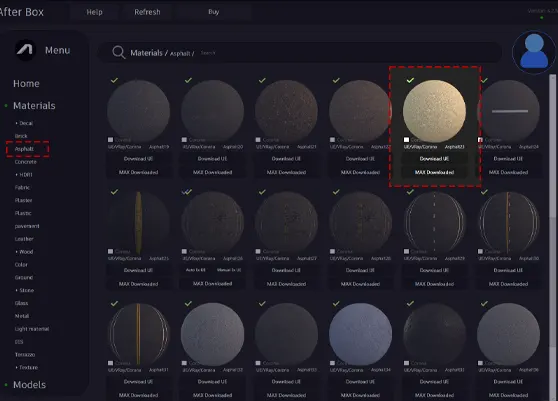This screenshot has width=558, height=401.
Task: Open the Help menu
Action: pyautogui.click(x=94, y=12)
